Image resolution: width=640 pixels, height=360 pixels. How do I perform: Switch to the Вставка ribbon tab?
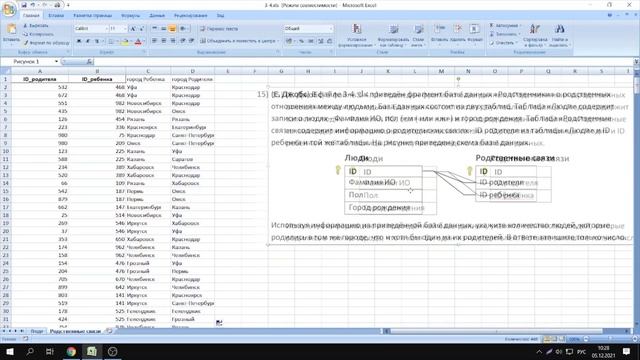(56, 16)
